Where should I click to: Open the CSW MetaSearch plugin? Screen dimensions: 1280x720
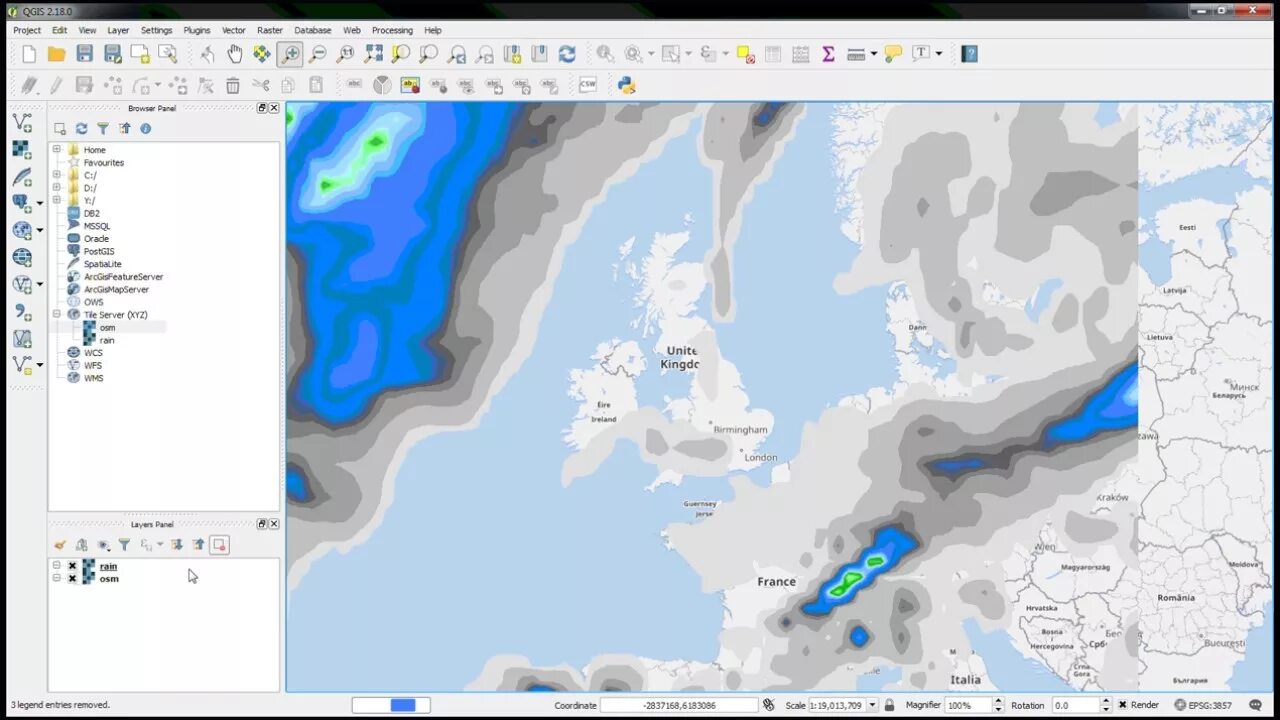pos(588,85)
